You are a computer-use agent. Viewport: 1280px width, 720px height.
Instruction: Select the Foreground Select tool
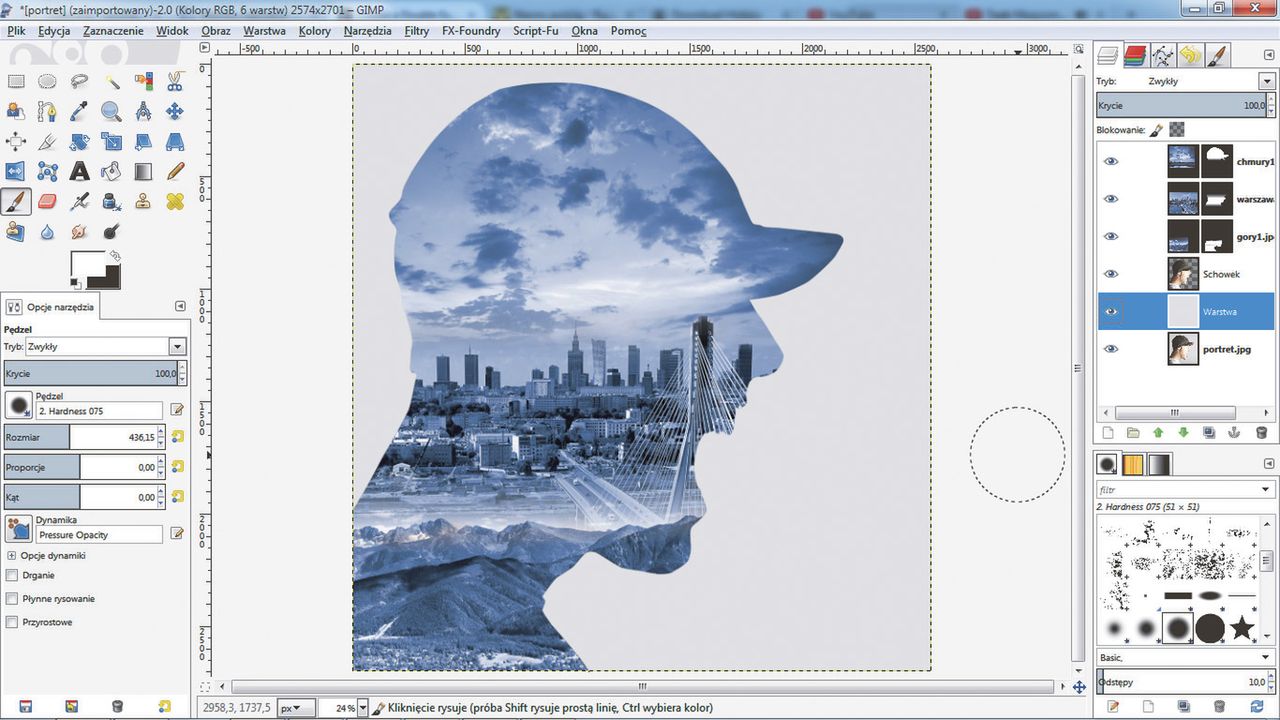coord(15,112)
